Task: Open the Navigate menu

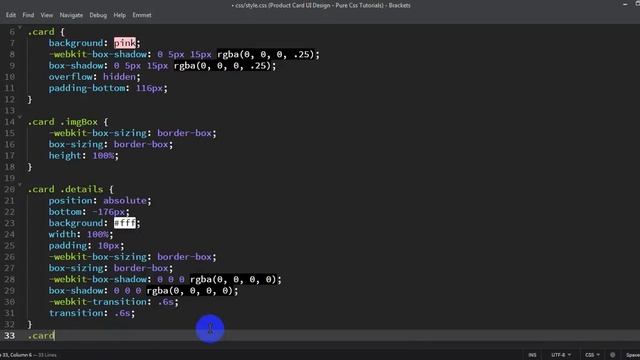Action: point(71,15)
